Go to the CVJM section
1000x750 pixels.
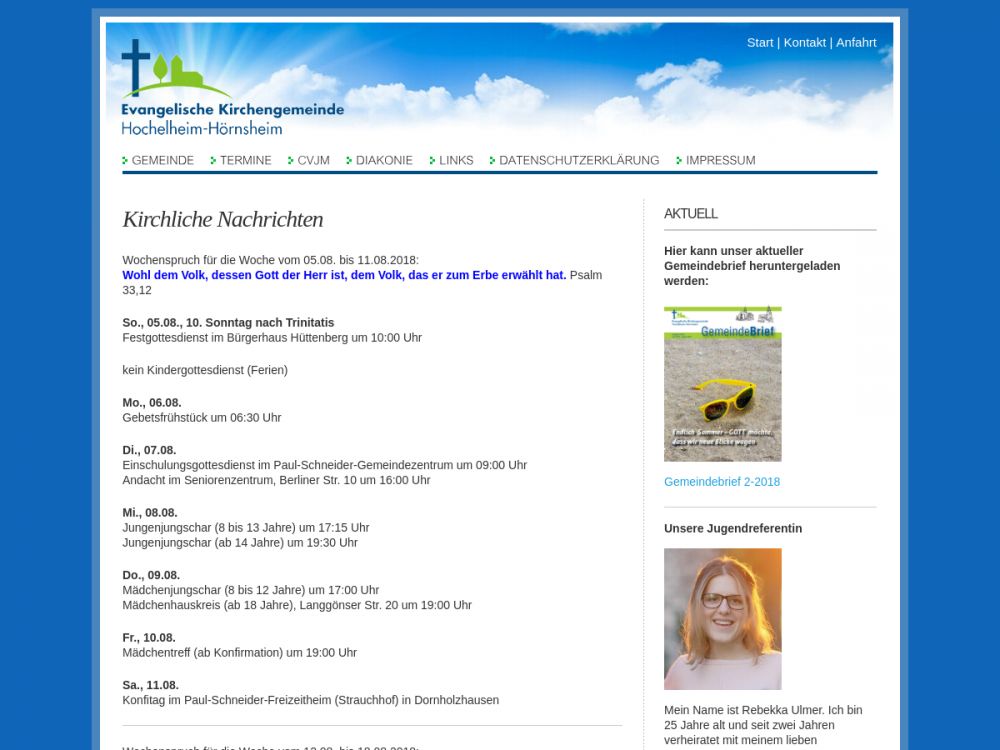coord(313,160)
